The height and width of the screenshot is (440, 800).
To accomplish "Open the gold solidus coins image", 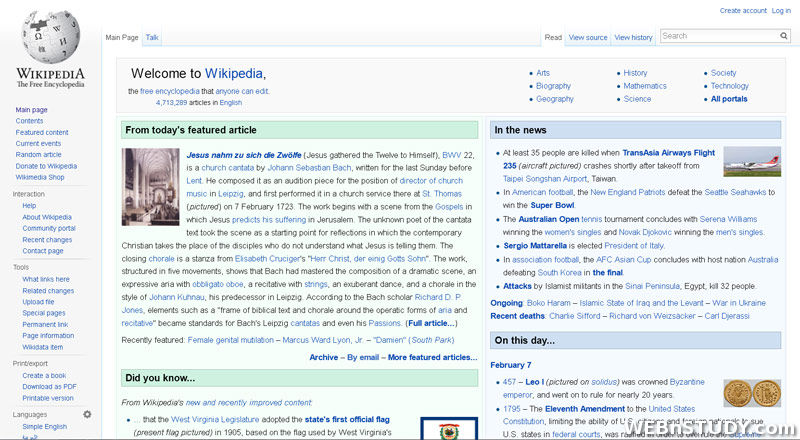I will [752, 394].
